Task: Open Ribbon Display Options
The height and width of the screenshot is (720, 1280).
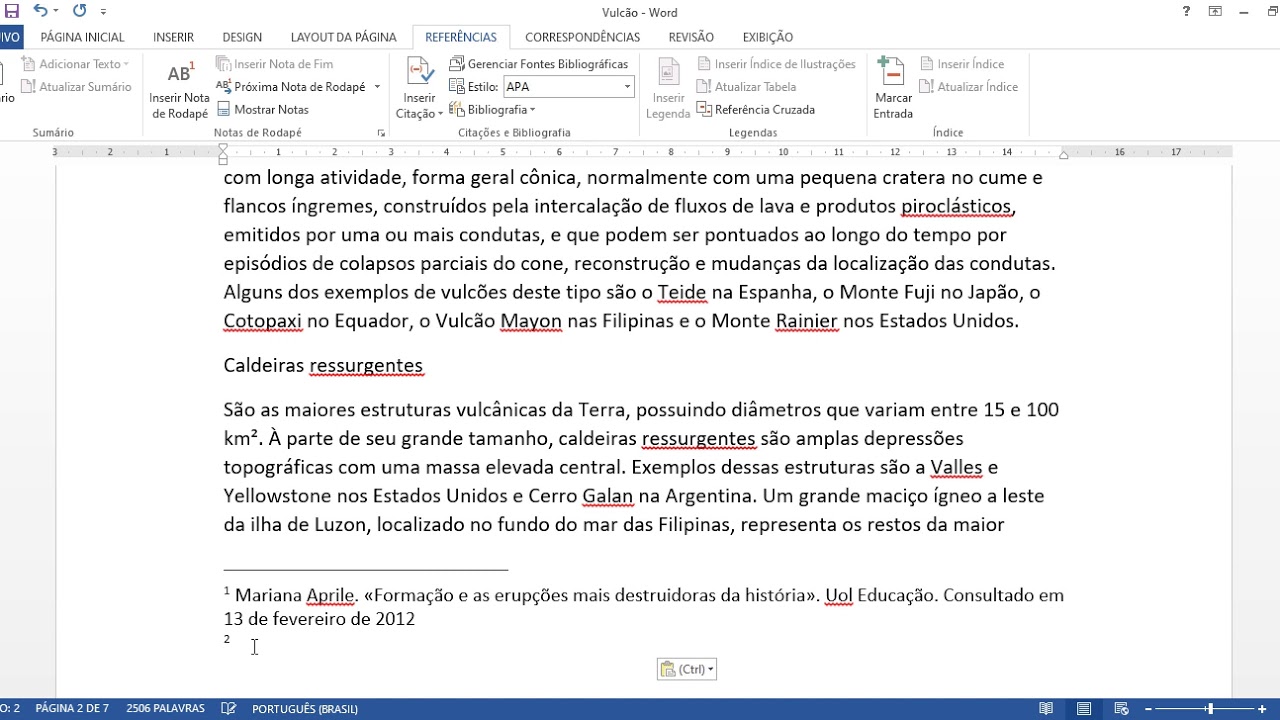Action: click(1215, 12)
